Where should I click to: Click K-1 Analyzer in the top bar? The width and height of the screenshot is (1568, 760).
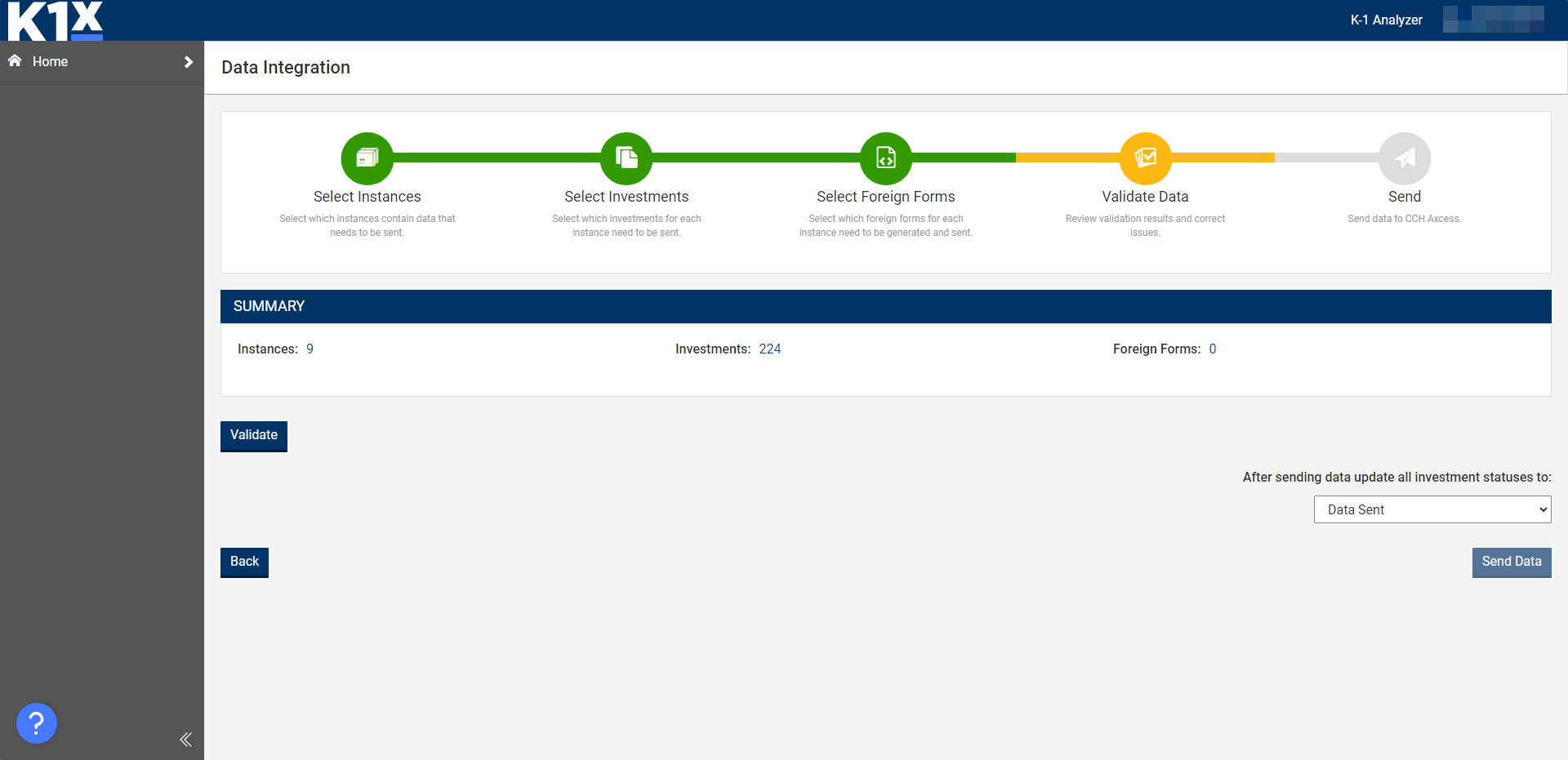(x=1386, y=20)
